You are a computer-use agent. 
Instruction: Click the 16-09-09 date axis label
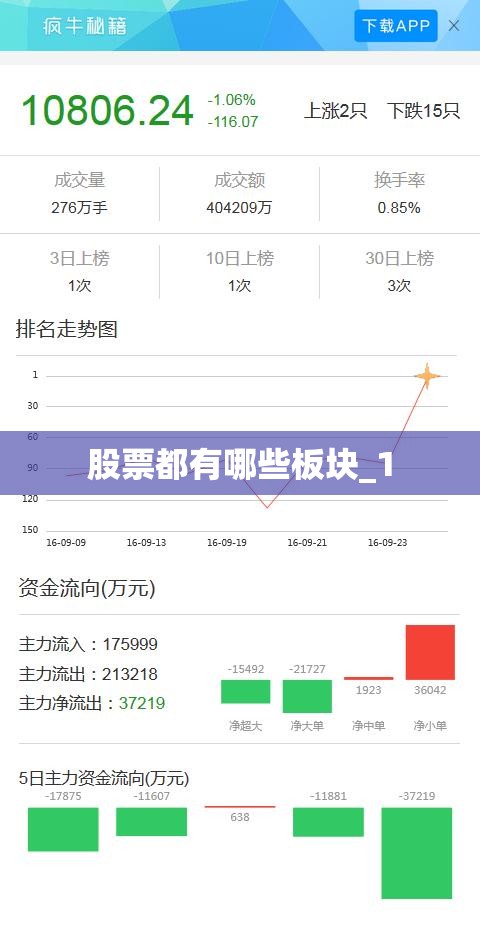point(66,543)
